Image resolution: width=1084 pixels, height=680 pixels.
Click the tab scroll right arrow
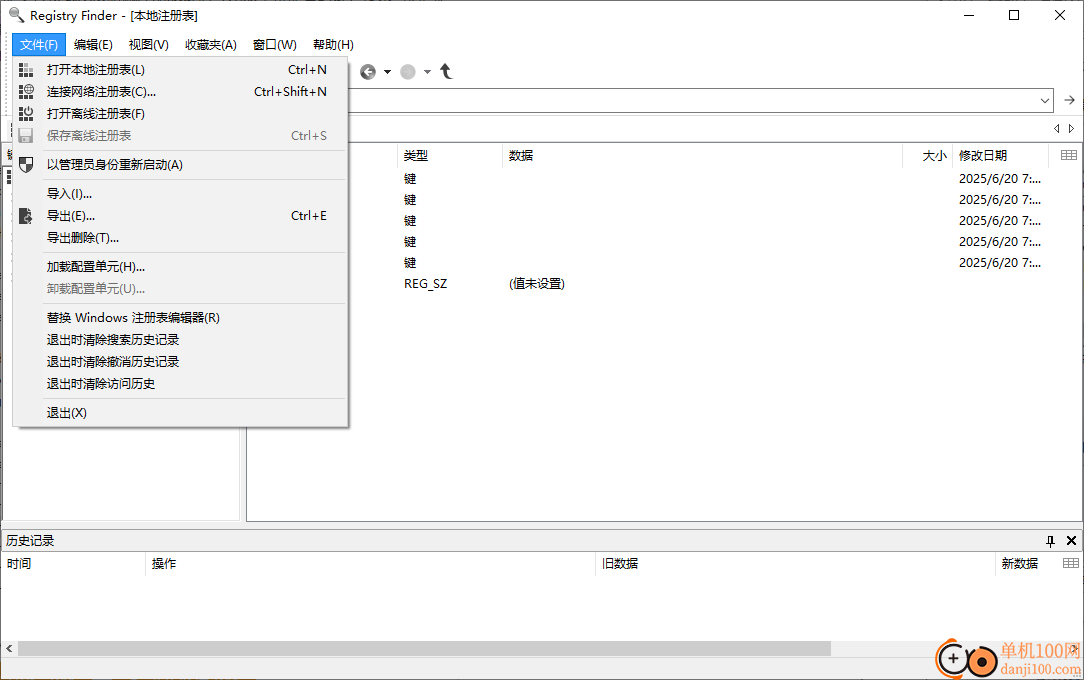[1072, 129]
